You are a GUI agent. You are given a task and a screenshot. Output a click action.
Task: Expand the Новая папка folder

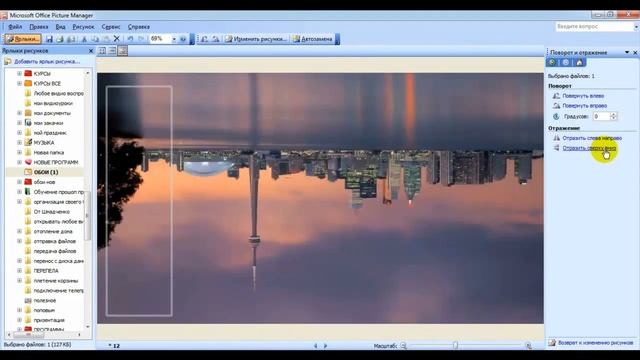coord(19,152)
